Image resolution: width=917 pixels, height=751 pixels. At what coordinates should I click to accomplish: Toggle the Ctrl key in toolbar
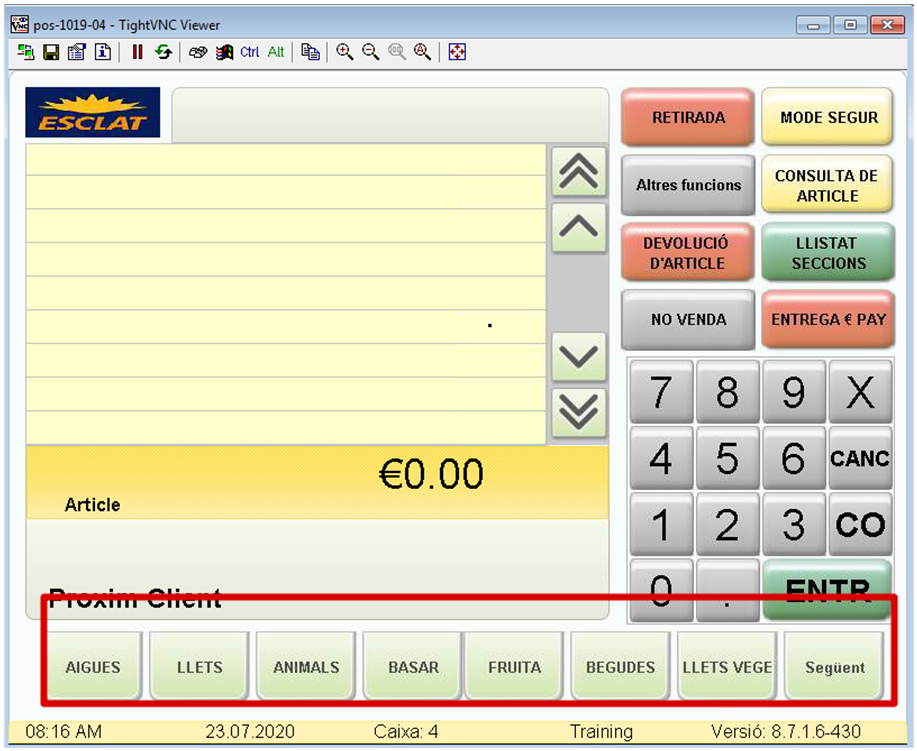[x=249, y=52]
